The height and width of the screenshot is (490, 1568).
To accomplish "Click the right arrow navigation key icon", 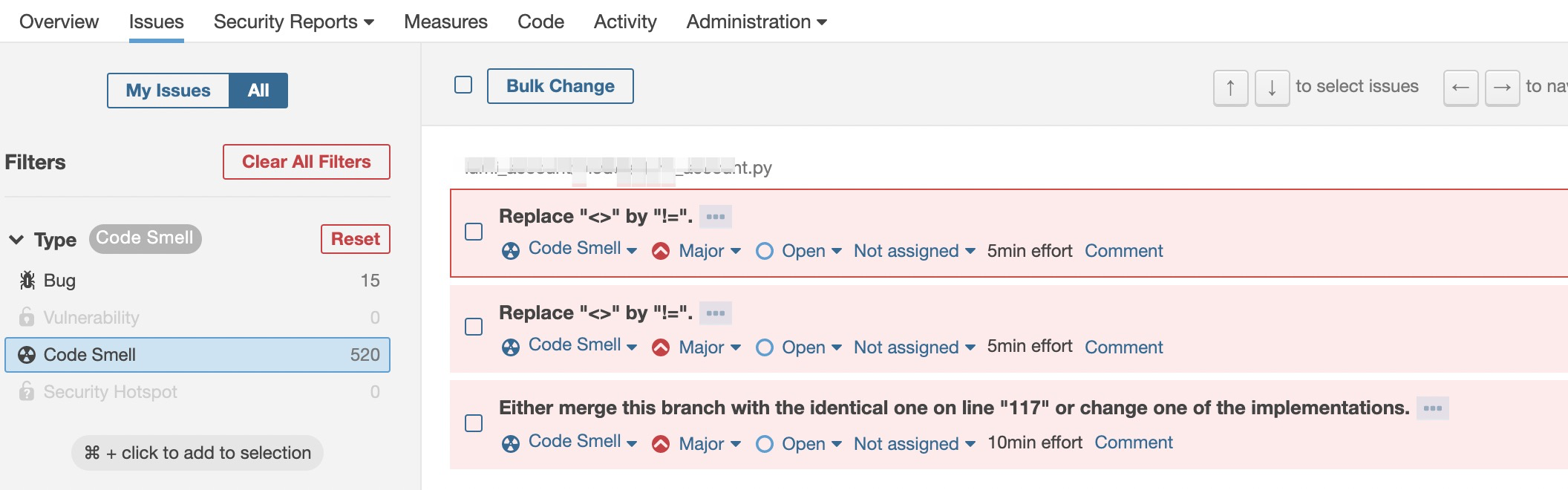I will click(x=1502, y=88).
